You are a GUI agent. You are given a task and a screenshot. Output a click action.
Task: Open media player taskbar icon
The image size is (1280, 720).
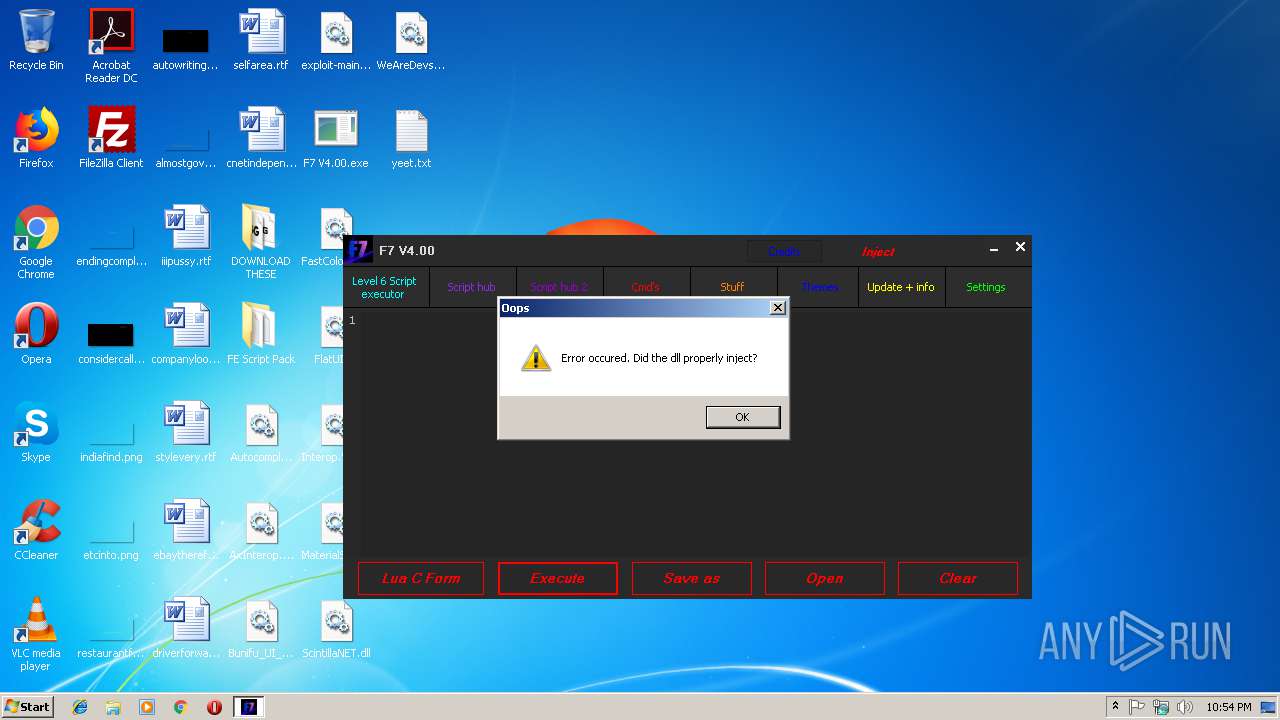pyautogui.click(x=147, y=707)
